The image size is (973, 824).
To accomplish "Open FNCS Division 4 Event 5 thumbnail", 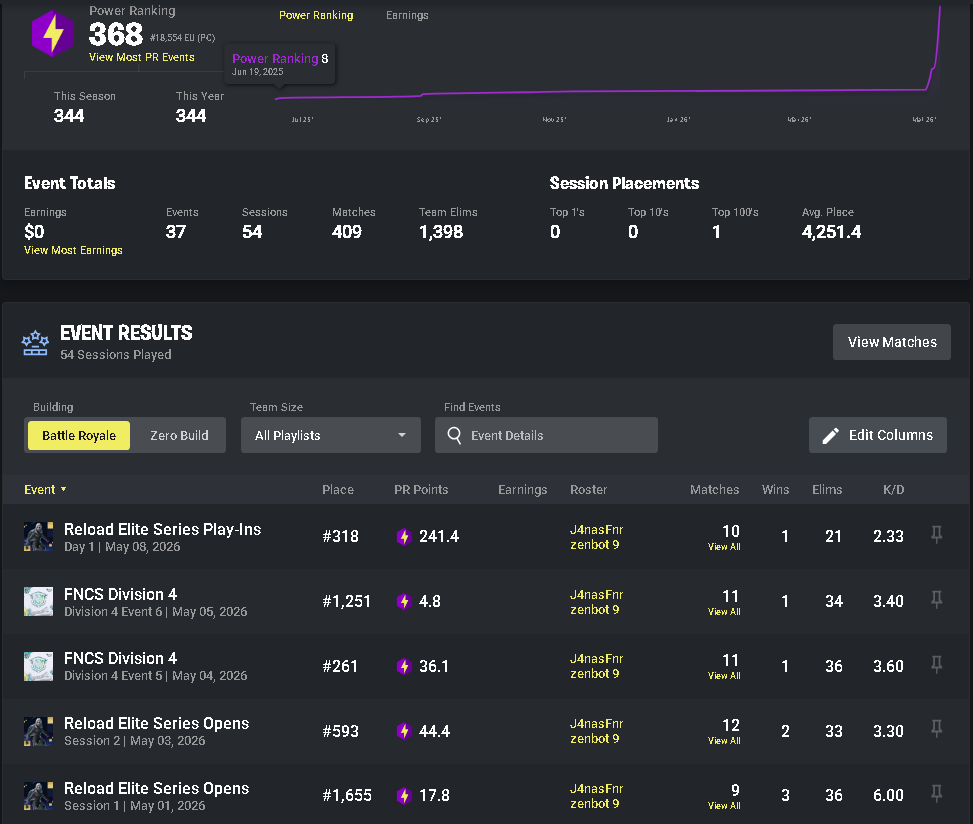I will 38,666.
